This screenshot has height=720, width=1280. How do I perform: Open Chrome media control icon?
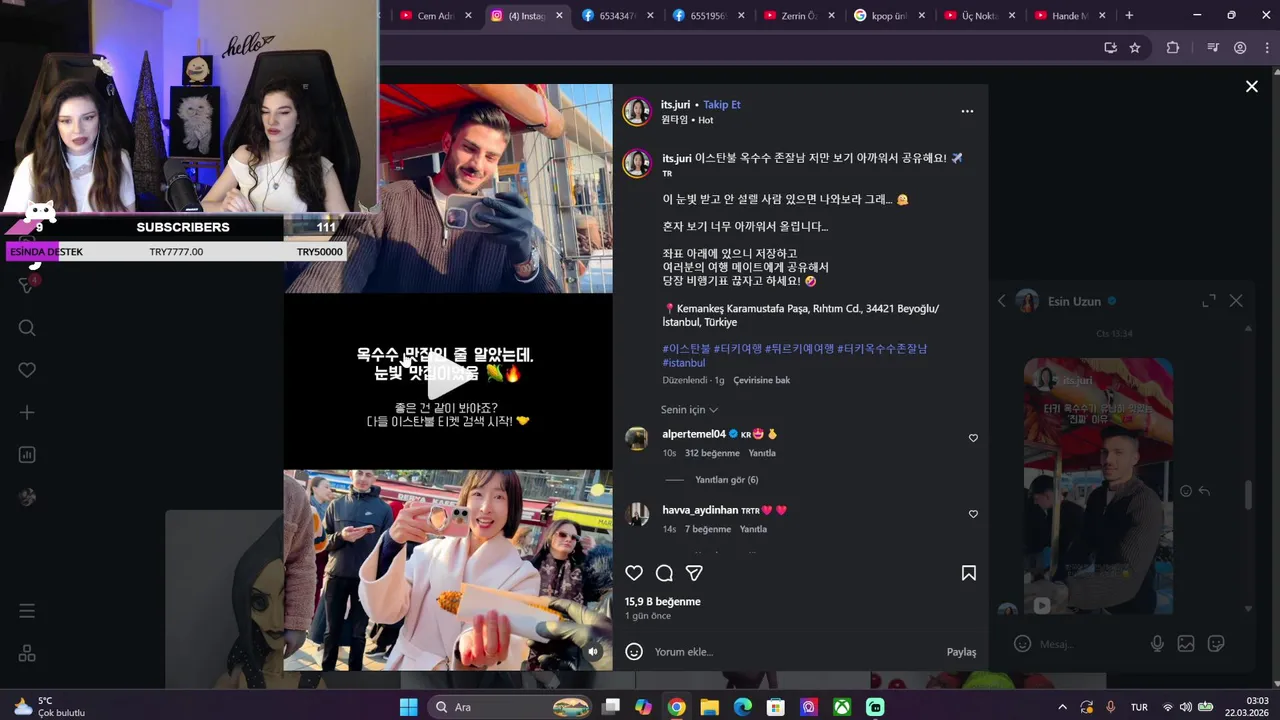click(x=1213, y=47)
